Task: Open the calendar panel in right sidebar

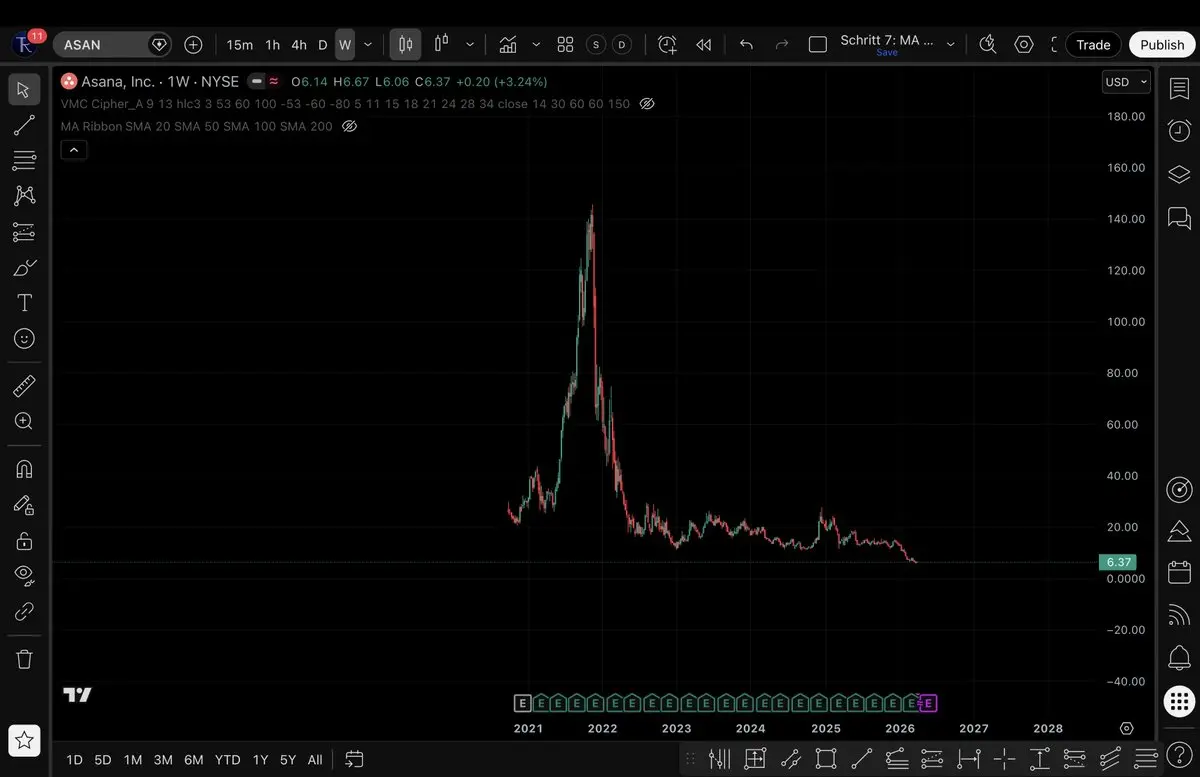Action: [x=1179, y=572]
